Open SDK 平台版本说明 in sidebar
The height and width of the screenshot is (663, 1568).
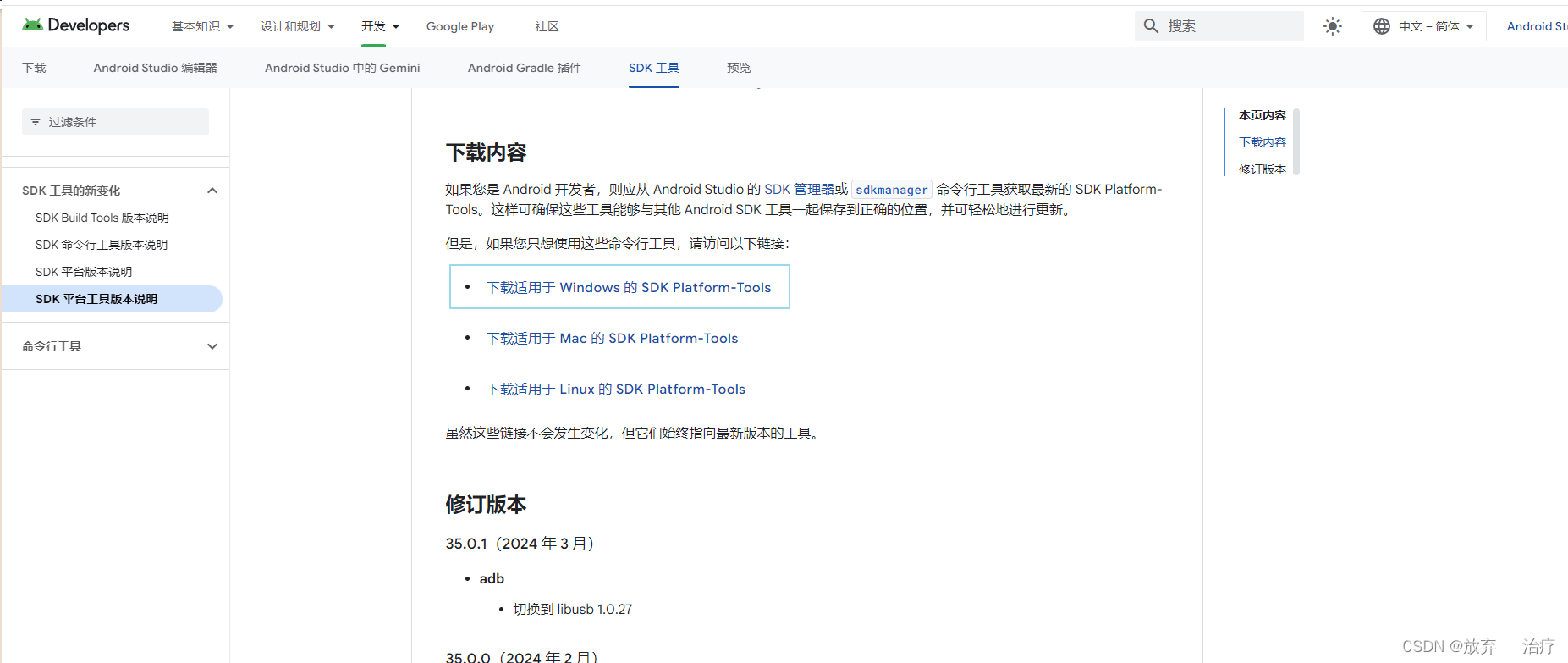[84, 272]
